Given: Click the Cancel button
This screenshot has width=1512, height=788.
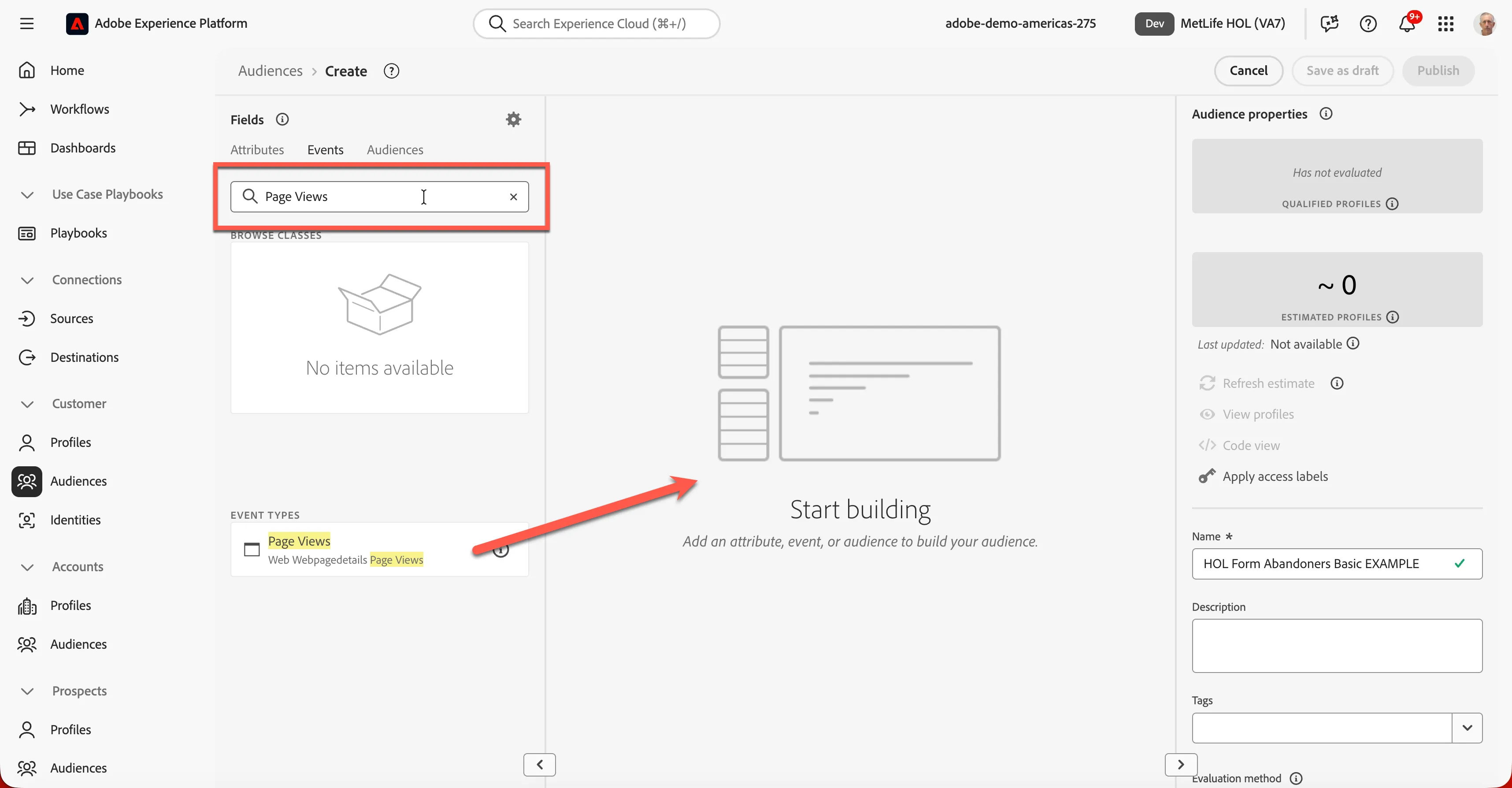Looking at the screenshot, I should pyautogui.click(x=1249, y=71).
